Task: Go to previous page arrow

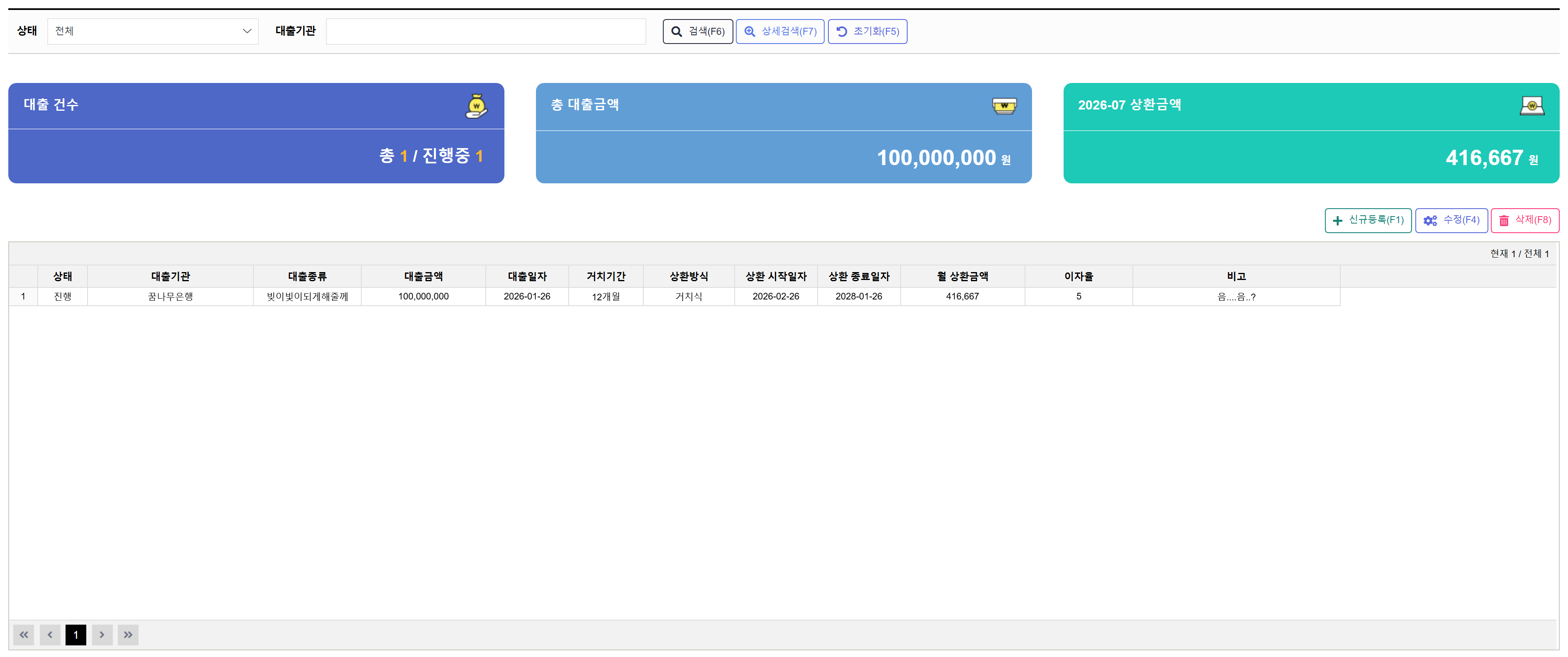Action: click(x=50, y=635)
